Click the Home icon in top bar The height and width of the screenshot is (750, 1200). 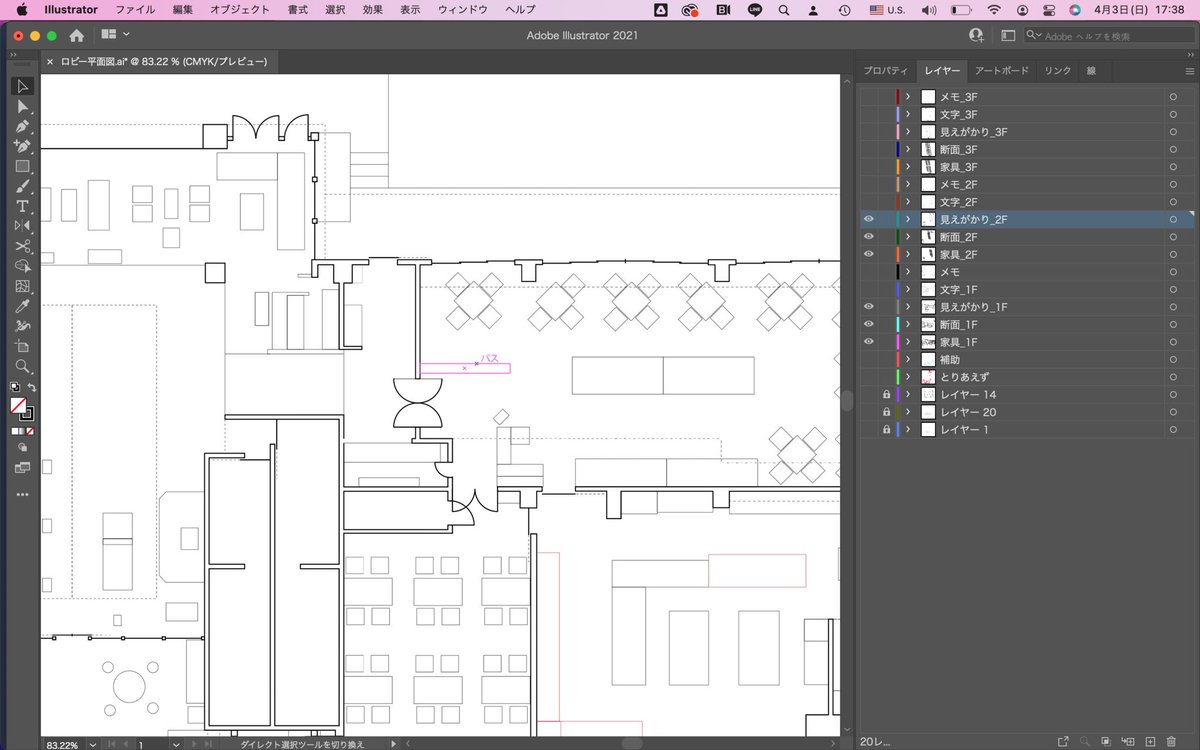tap(76, 35)
